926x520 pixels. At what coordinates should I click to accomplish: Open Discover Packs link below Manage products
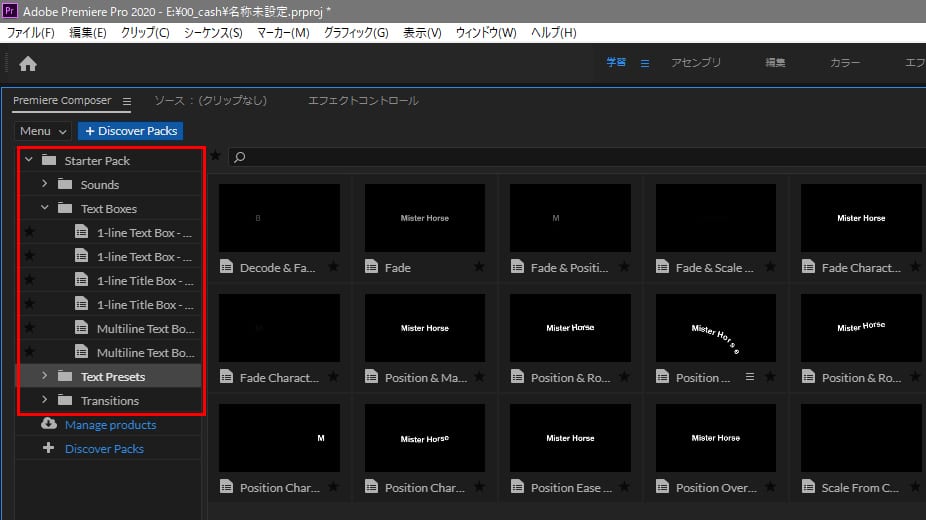click(x=105, y=449)
